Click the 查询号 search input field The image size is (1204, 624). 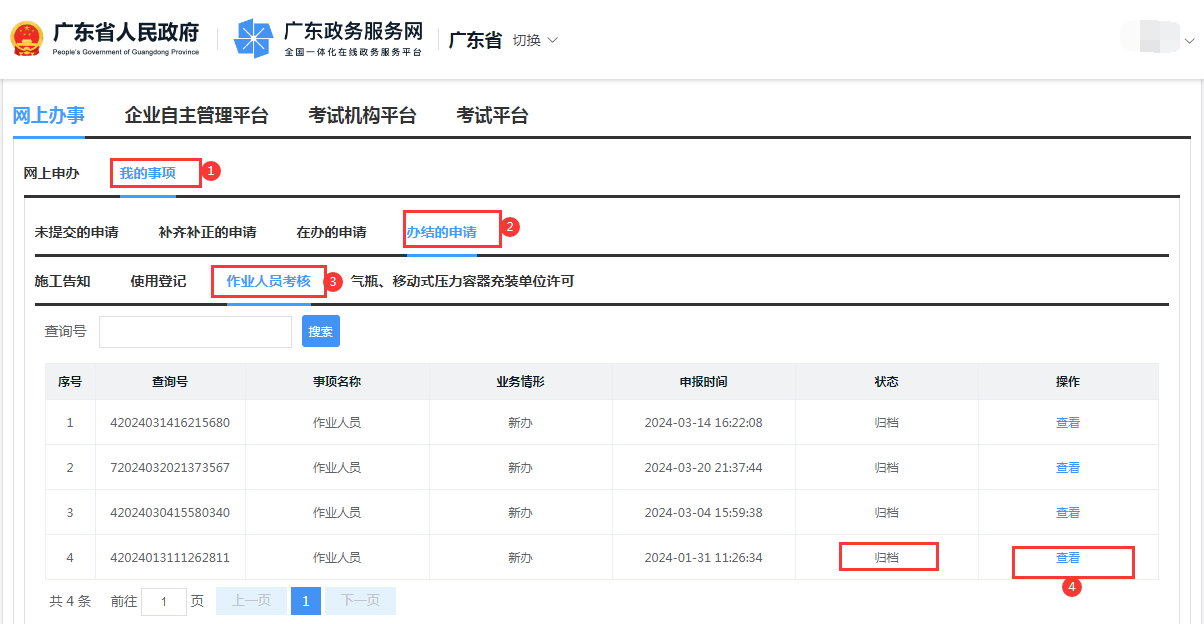(195, 332)
